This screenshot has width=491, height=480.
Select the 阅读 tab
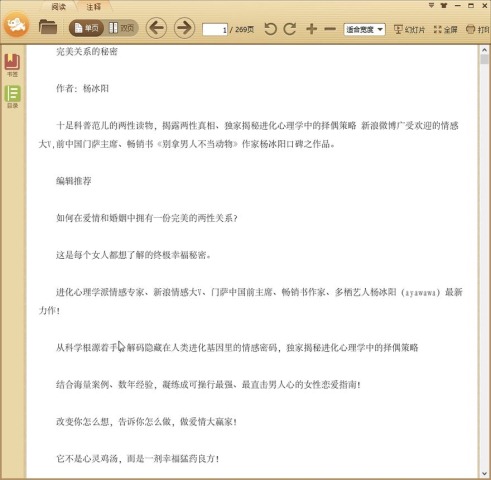pyautogui.click(x=59, y=6)
